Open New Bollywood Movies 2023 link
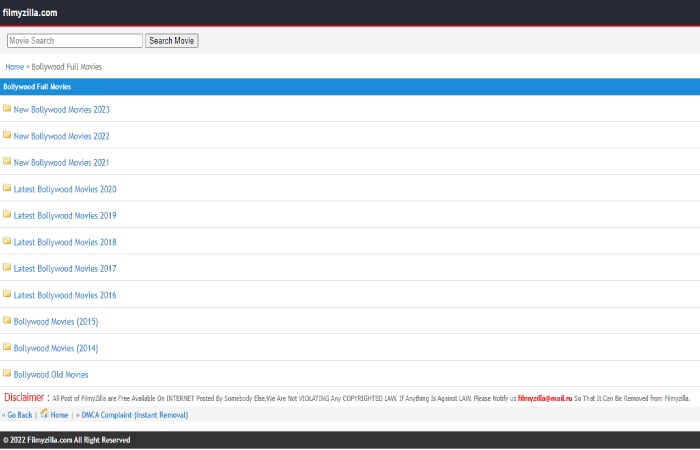 (x=62, y=110)
